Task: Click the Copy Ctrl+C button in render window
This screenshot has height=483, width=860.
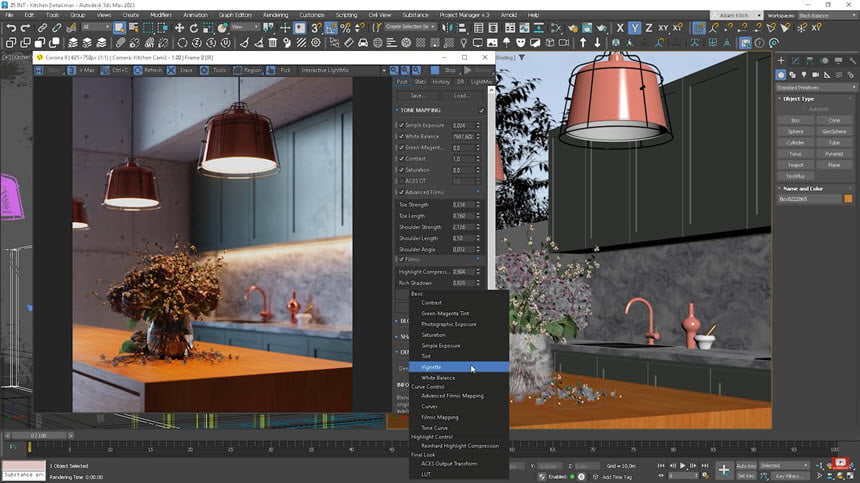Action: (115, 70)
